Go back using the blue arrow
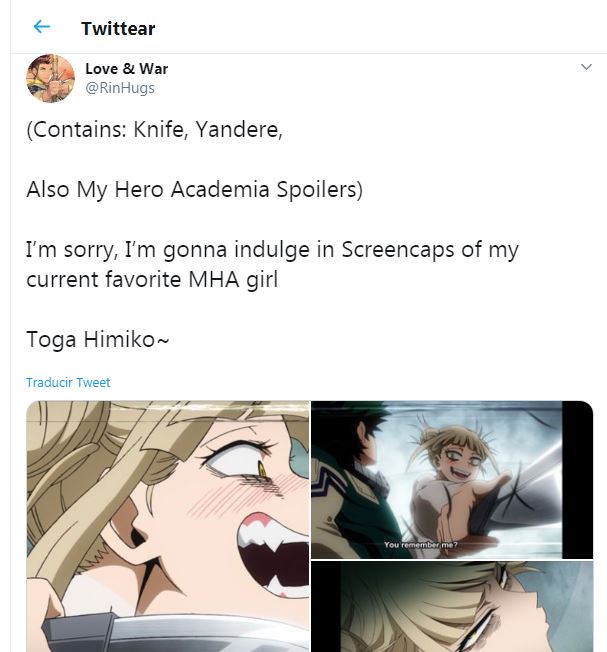 click(41, 27)
